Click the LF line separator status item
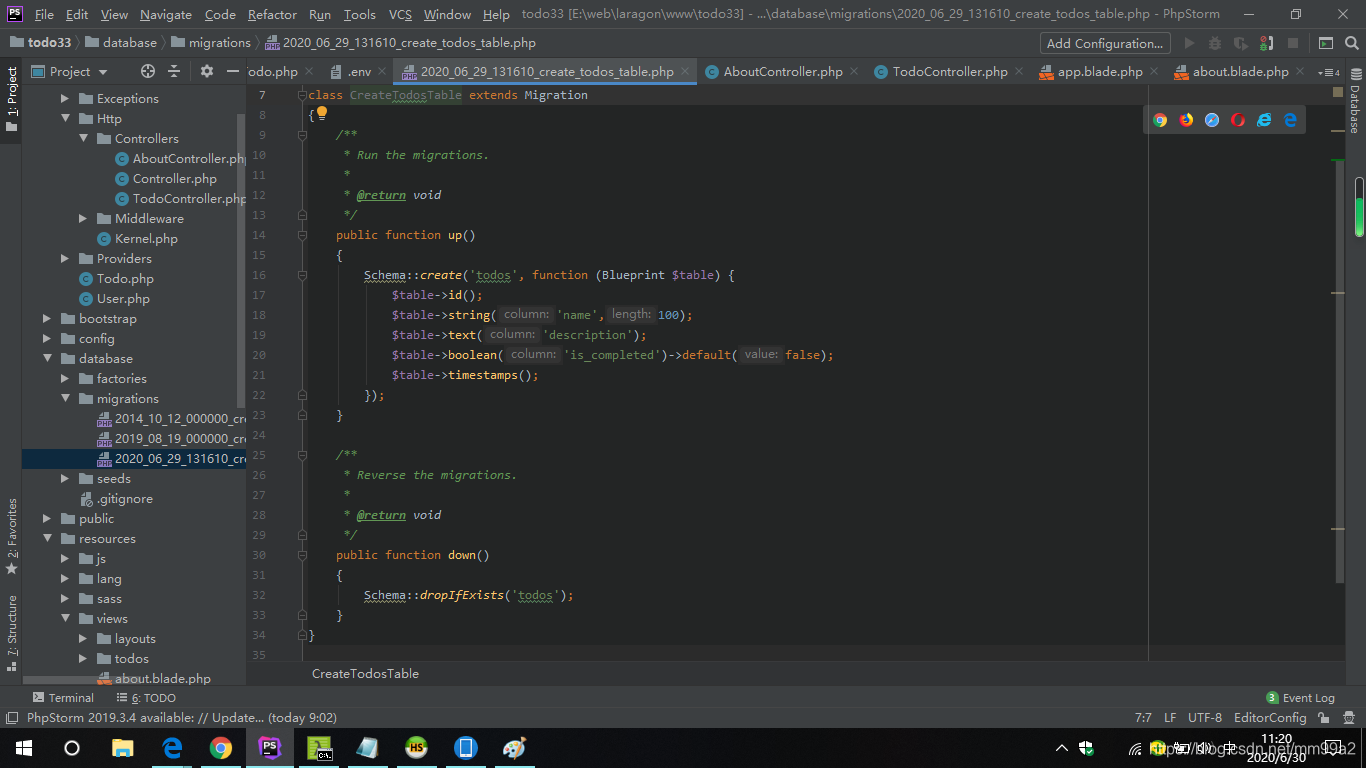The image size is (1366, 768). click(1170, 718)
